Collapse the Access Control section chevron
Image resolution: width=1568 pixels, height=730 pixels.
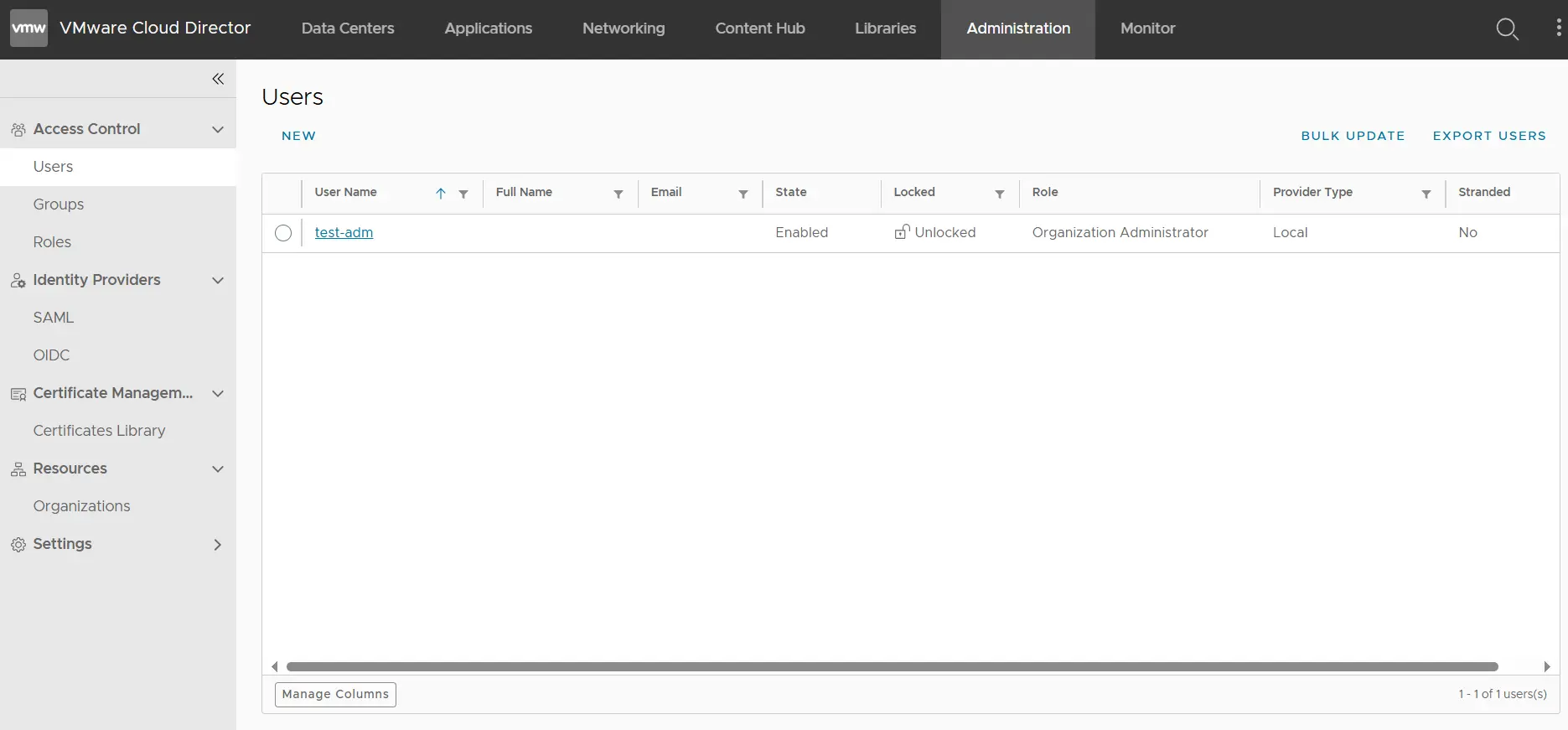(218, 129)
